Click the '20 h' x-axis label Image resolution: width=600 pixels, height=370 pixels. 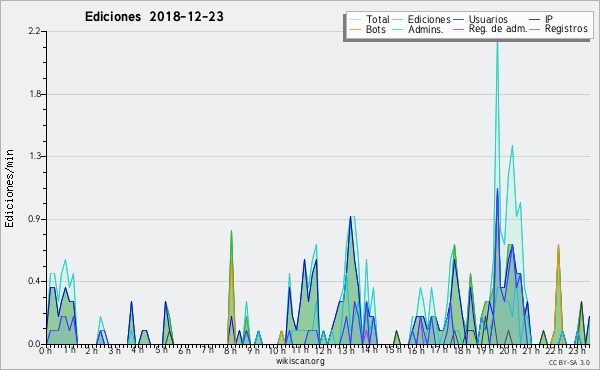(509, 350)
